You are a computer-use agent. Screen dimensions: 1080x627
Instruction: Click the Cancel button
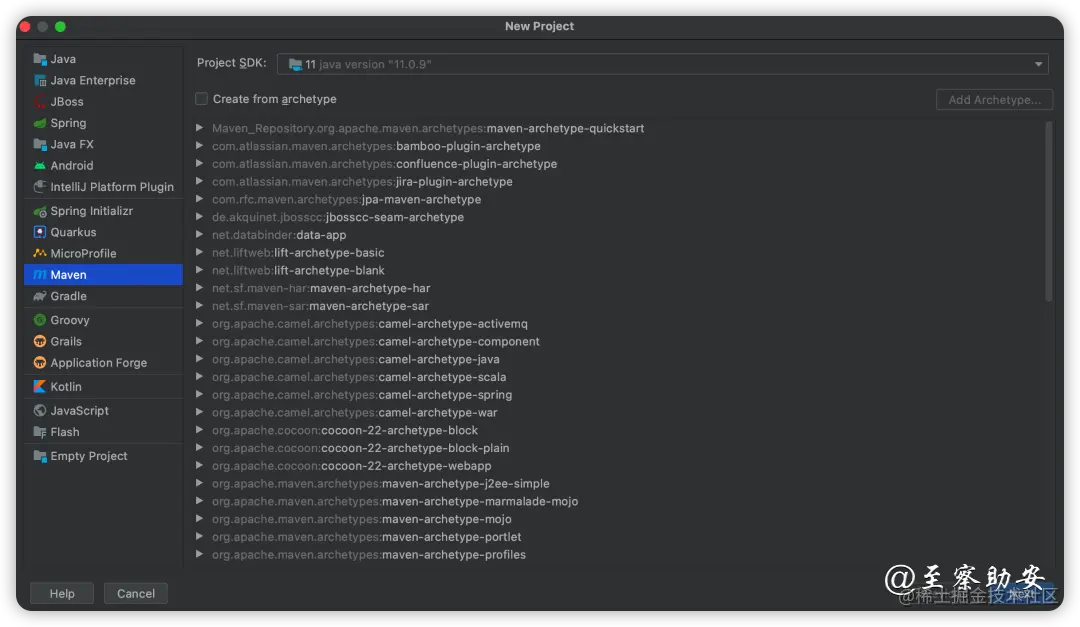pos(136,593)
